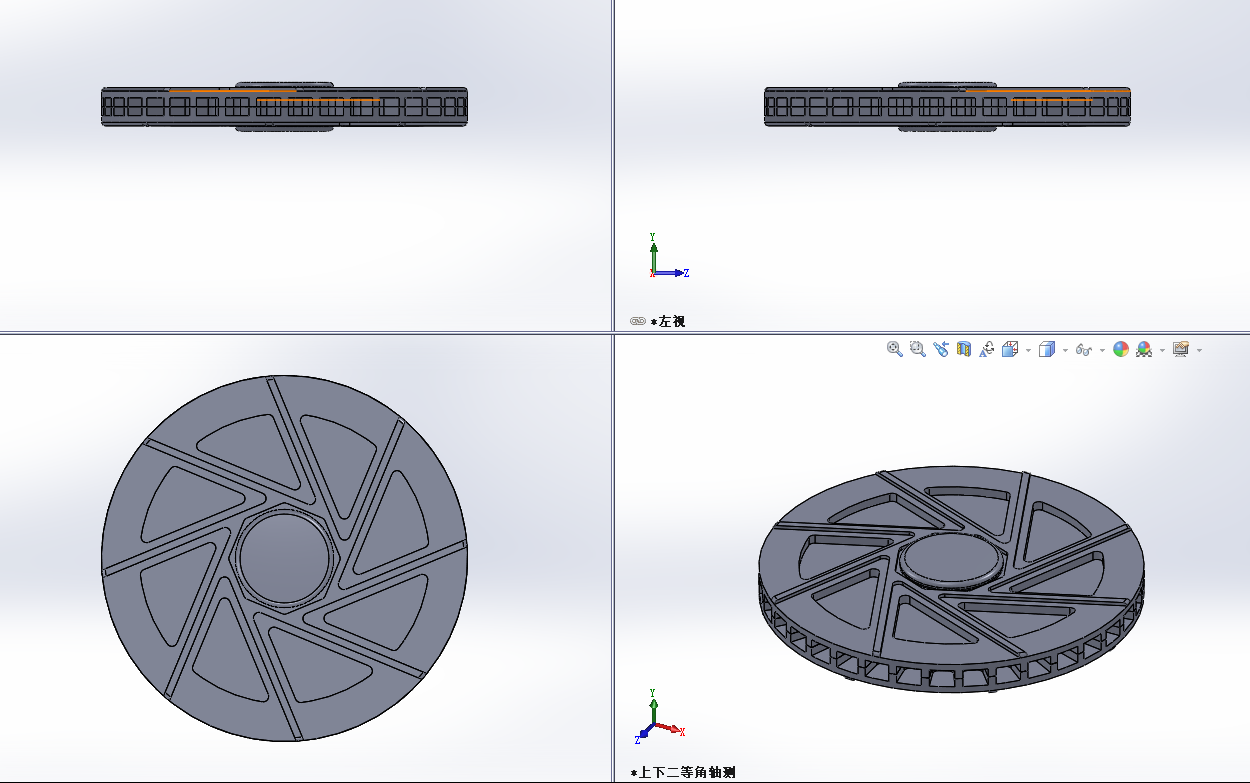
Task: Click the *上下二等角轴测 view label
Action: point(683,772)
